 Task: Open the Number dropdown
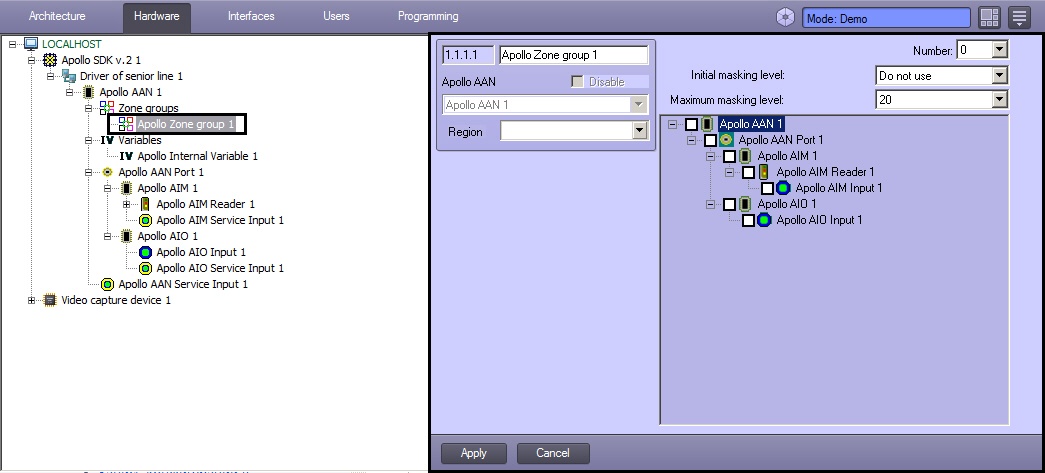tap(998, 50)
